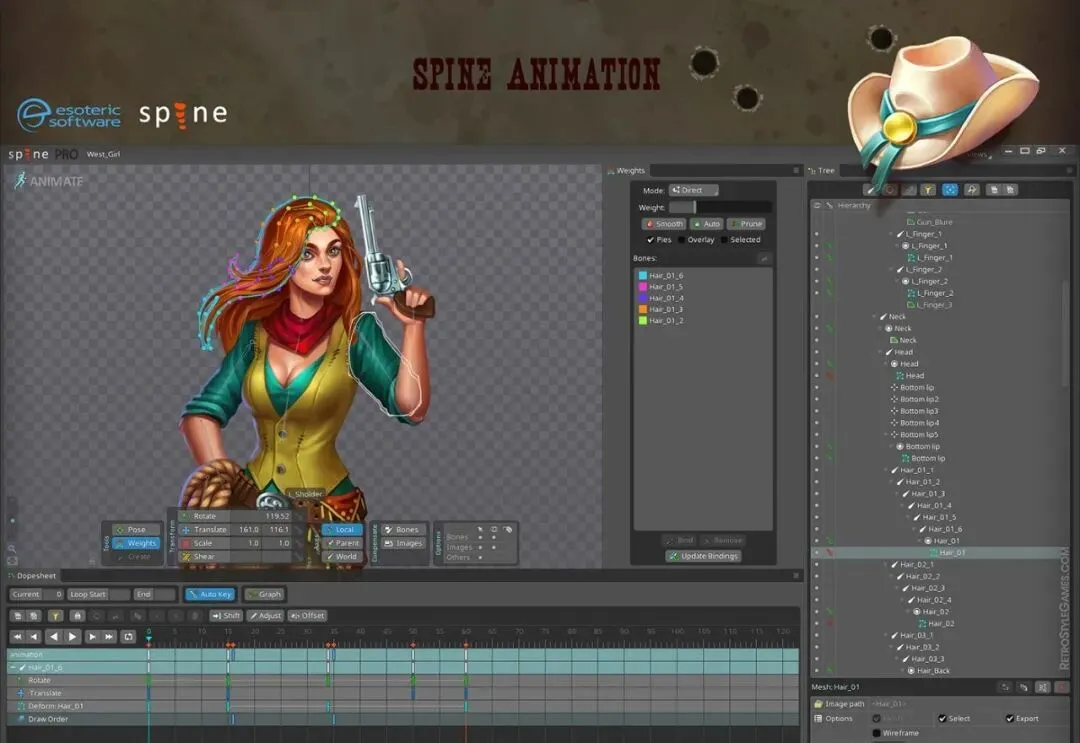Select the cyan Hair_01_6 bone swatch

click(643, 275)
